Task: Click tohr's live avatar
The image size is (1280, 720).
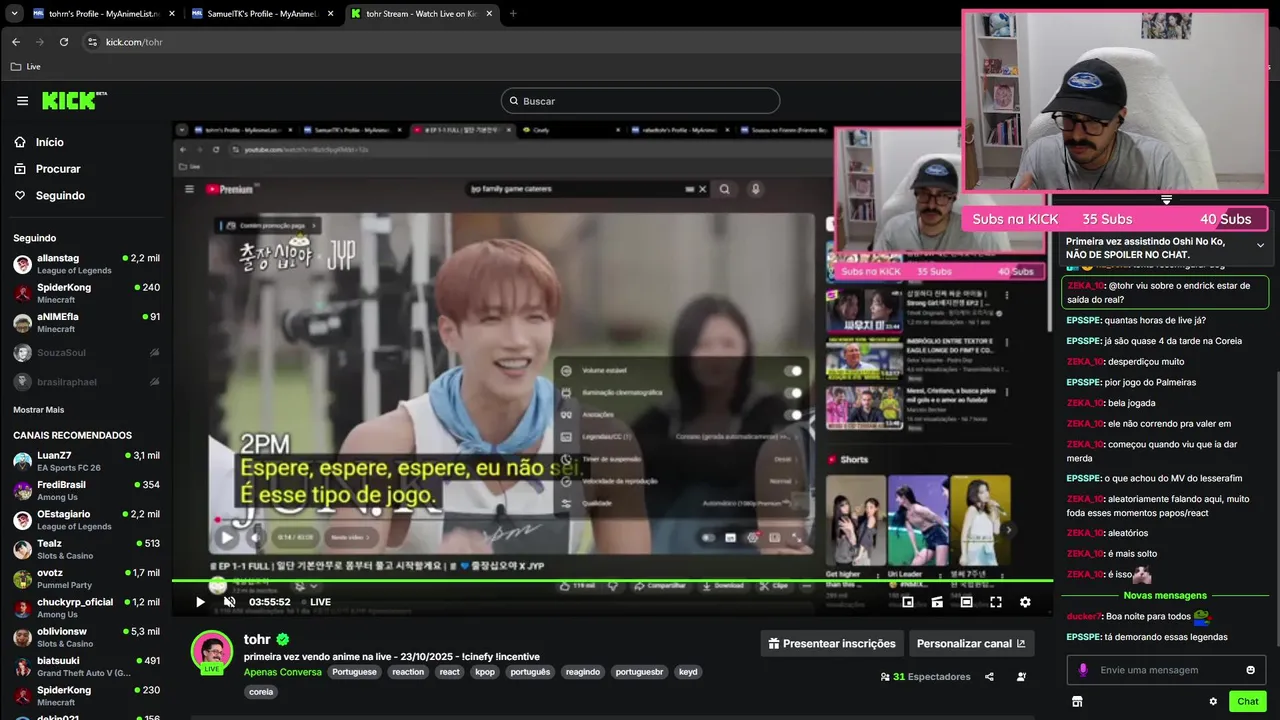Action: (211, 652)
